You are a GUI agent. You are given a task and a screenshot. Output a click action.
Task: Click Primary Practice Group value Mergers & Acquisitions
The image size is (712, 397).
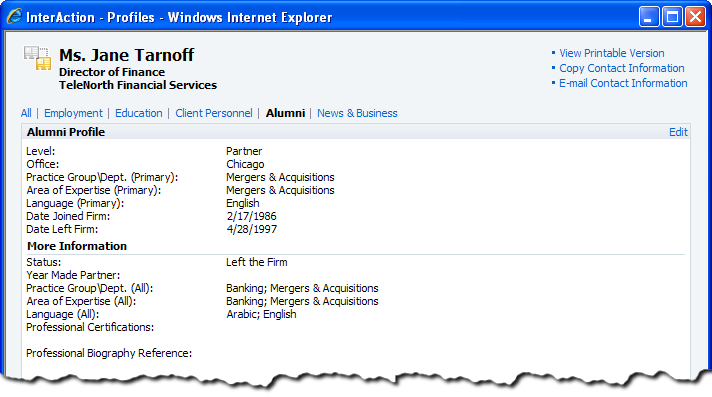click(x=280, y=177)
